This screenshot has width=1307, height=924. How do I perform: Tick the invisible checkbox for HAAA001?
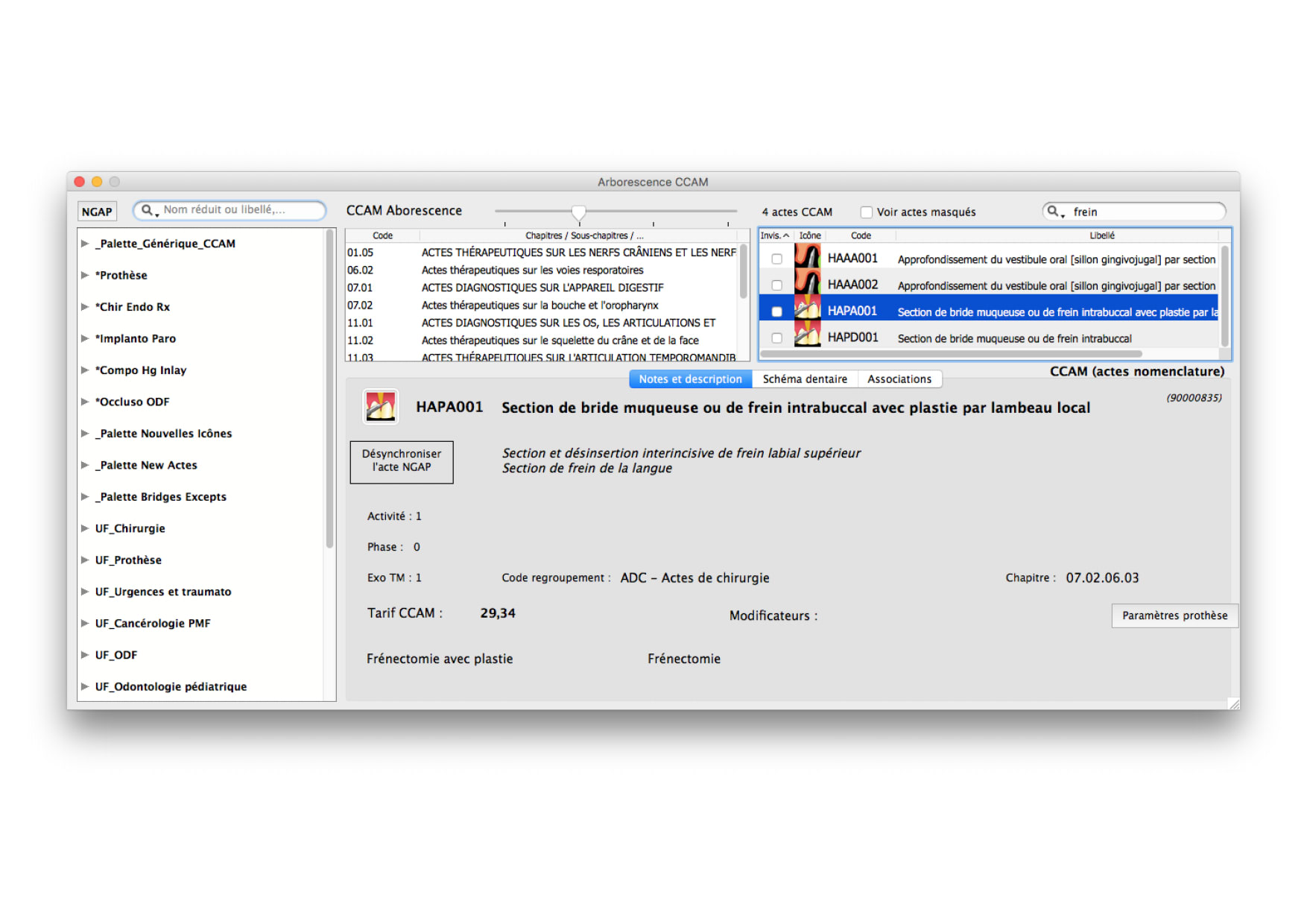[776, 259]
